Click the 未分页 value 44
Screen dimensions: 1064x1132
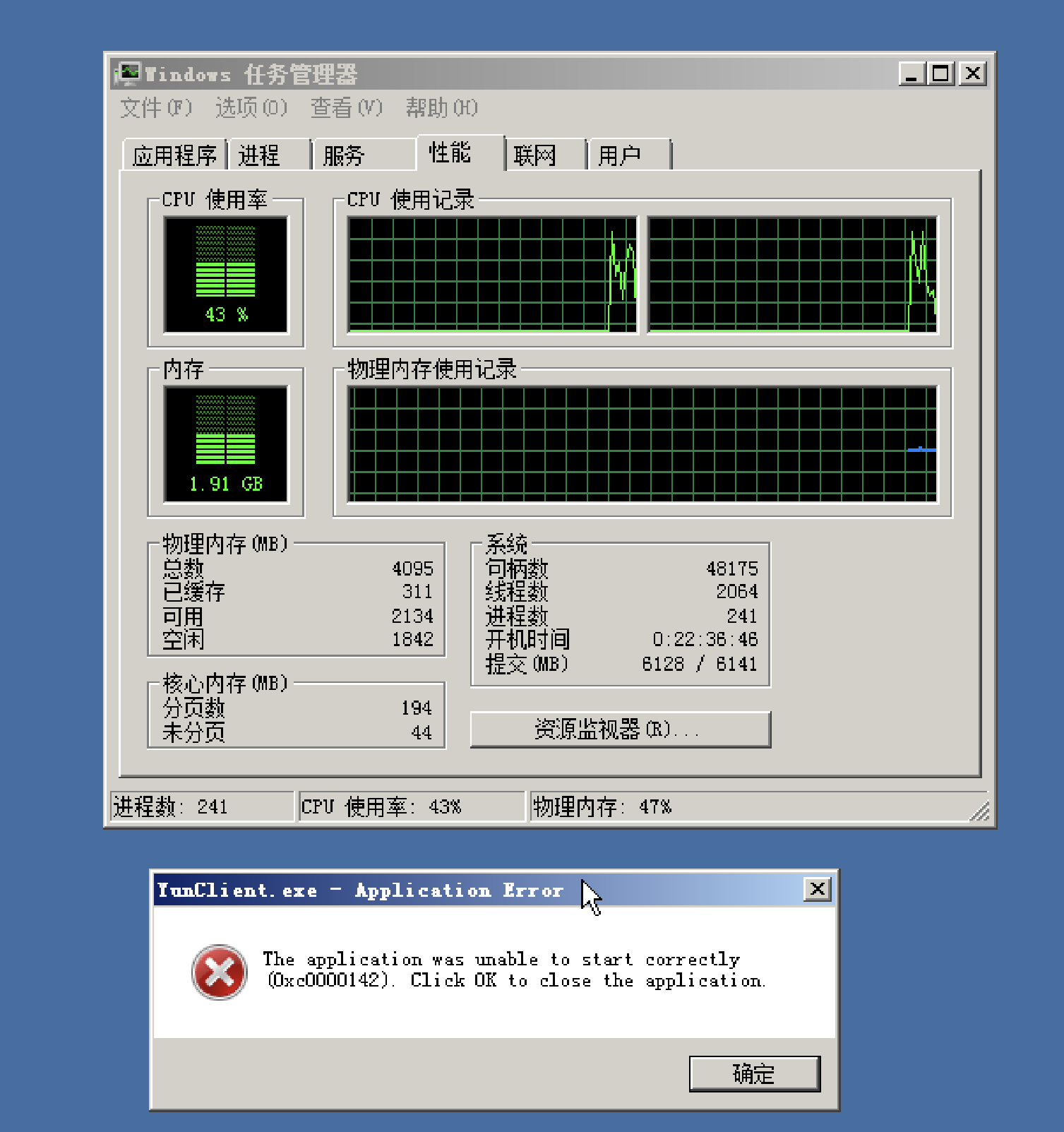pos(422,732)
